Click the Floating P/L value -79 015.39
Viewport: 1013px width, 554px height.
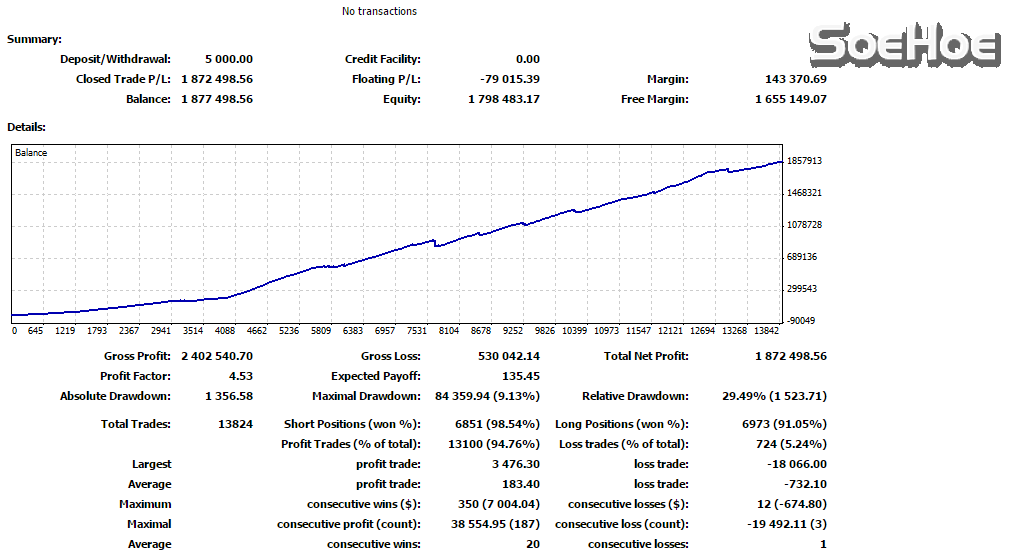click(509, 79)
